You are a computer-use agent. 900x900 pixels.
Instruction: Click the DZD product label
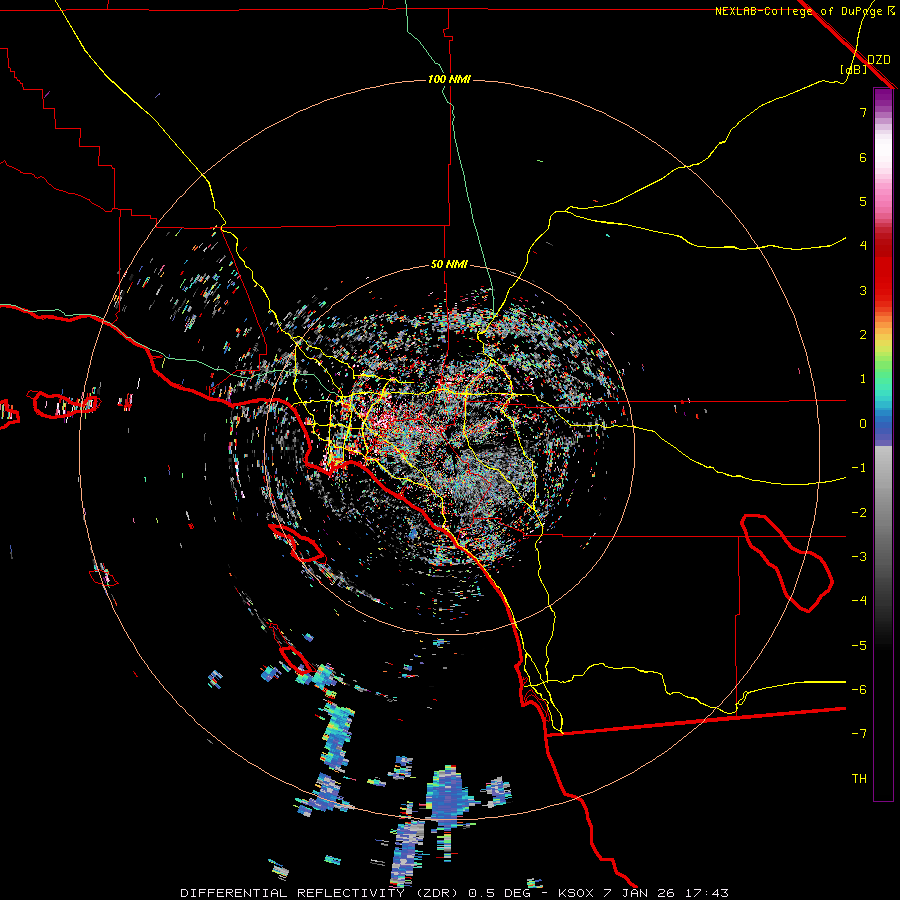pyautogui.click(x=879, y=60)
